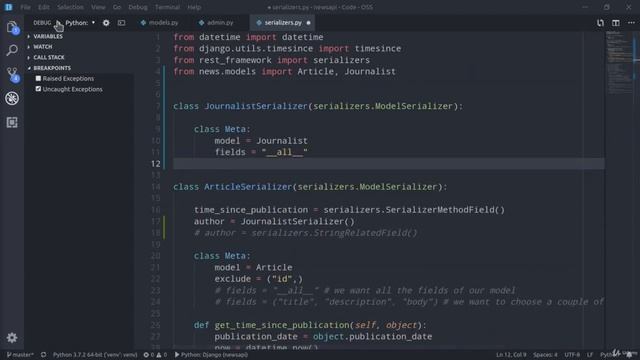Select the serializers.py tab
This screenshot has width=640, height=360.
282,23
